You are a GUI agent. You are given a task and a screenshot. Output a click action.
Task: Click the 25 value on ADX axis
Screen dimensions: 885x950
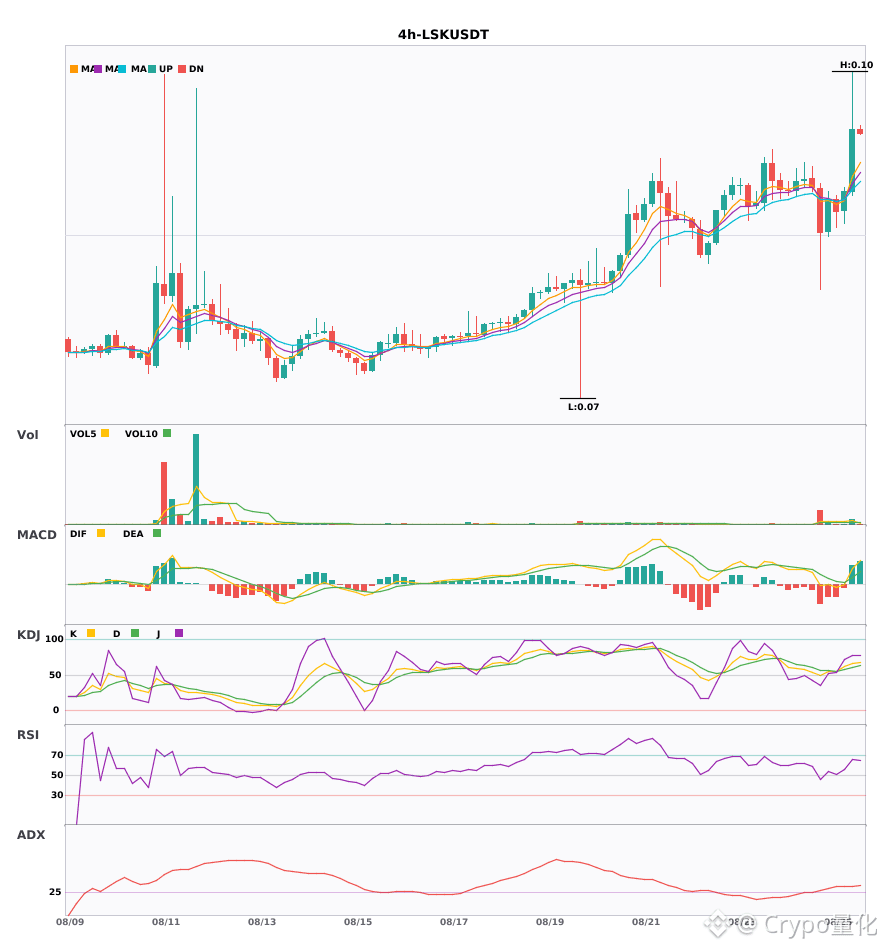click(x=55, y=892)
